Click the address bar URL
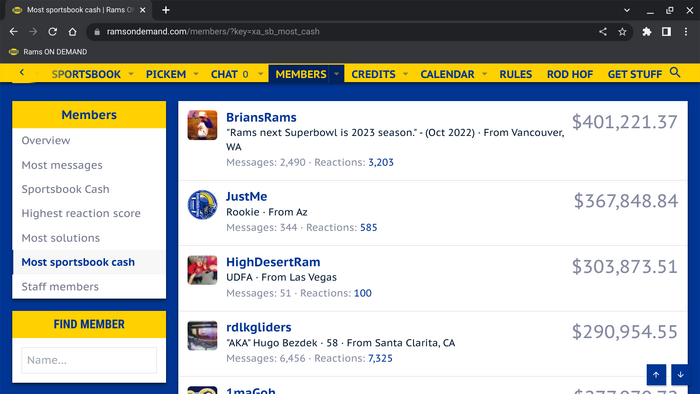700x394 pixels. 213,32
